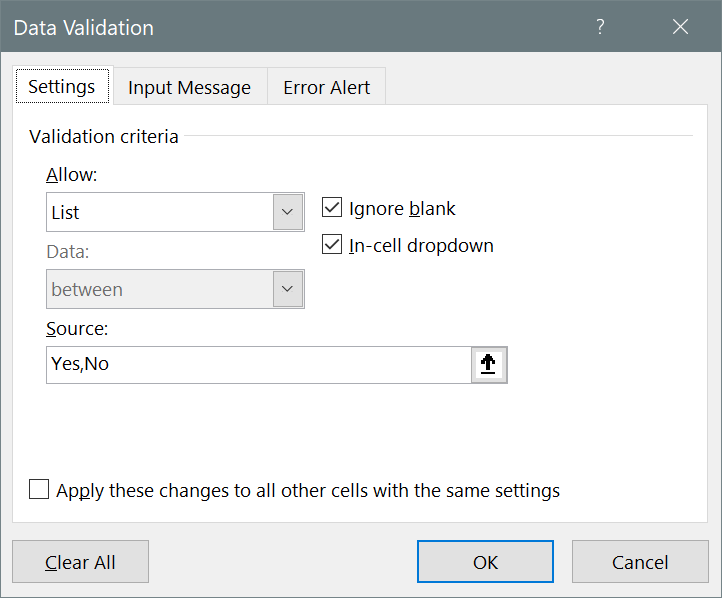722x598 pixels.
Task: Click the Source label above the field
Action: (x=76, y=327)
